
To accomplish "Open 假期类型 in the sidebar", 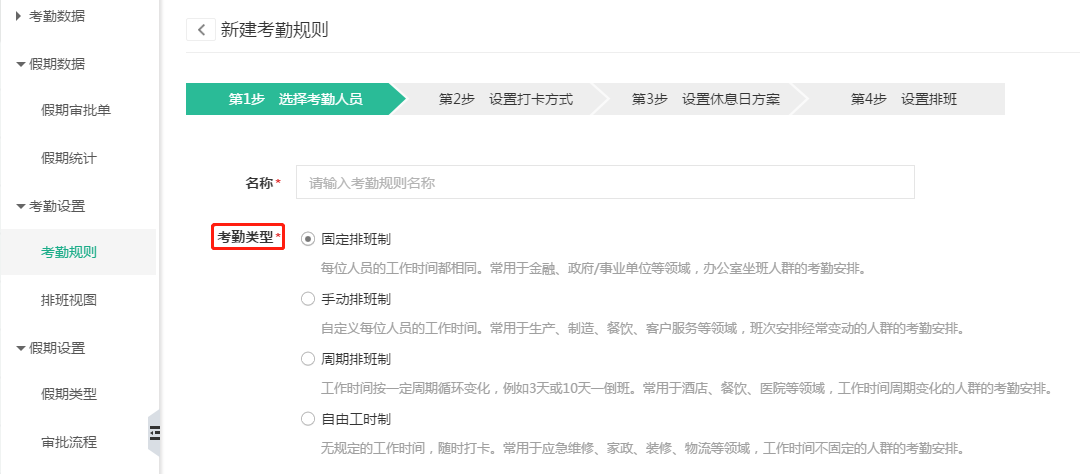I will pyautogui.click(x=69, y=395).
